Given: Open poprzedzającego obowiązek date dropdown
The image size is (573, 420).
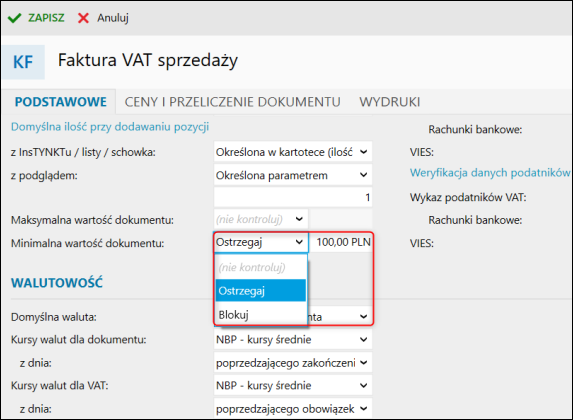Looking at the screenshot, I should point(293,408).
